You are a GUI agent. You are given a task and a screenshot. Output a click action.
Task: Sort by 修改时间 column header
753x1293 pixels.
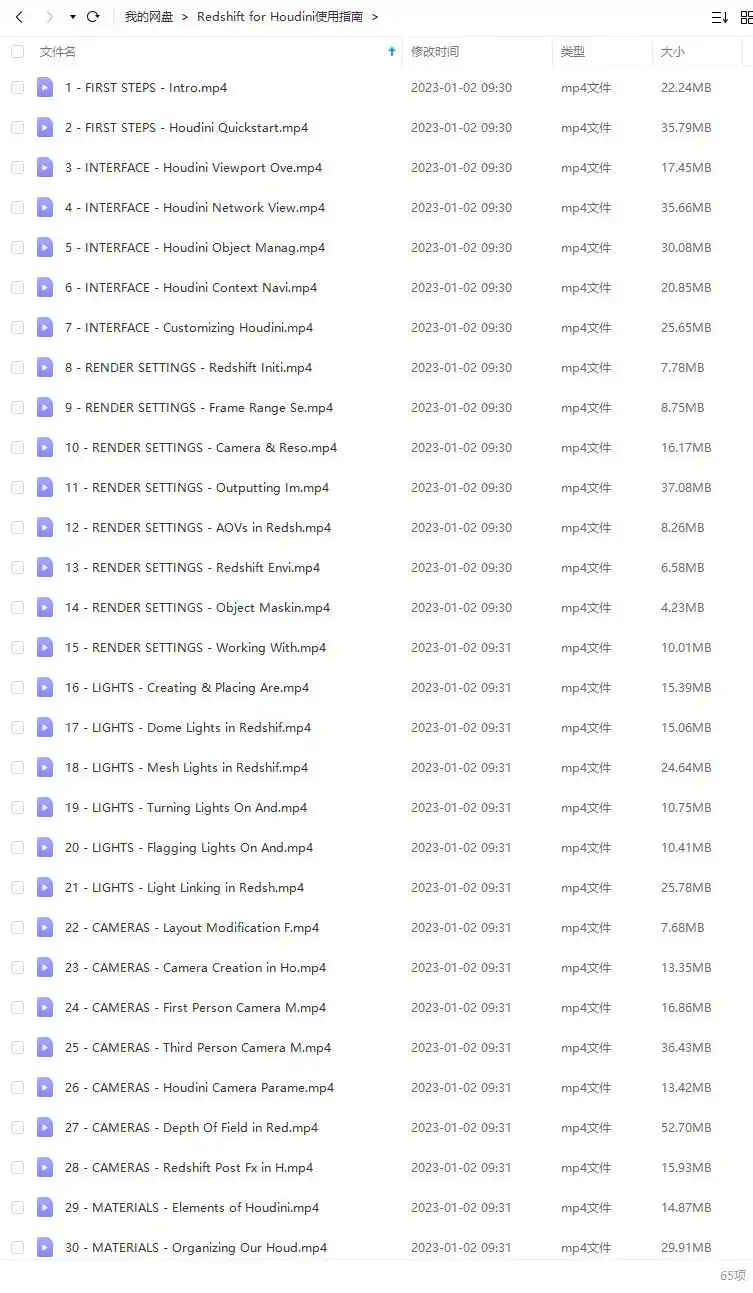(435, 52)
